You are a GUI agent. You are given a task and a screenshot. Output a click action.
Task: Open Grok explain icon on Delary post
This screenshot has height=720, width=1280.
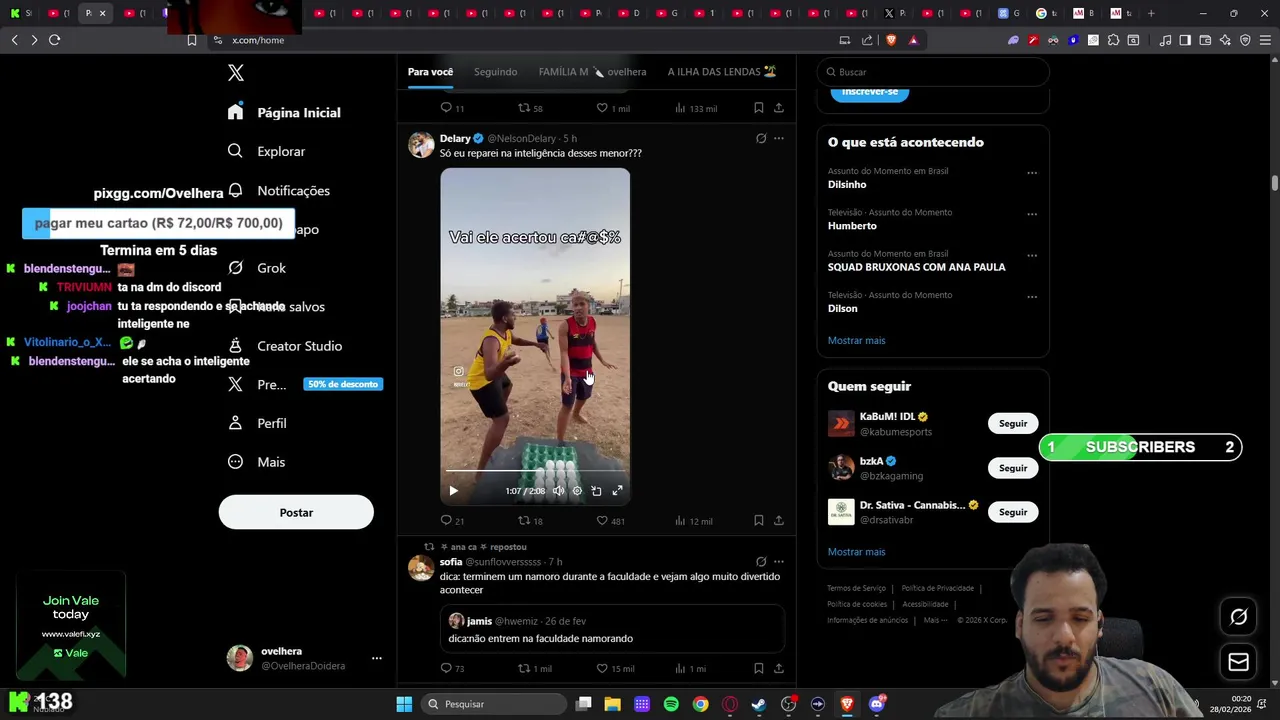761,139
